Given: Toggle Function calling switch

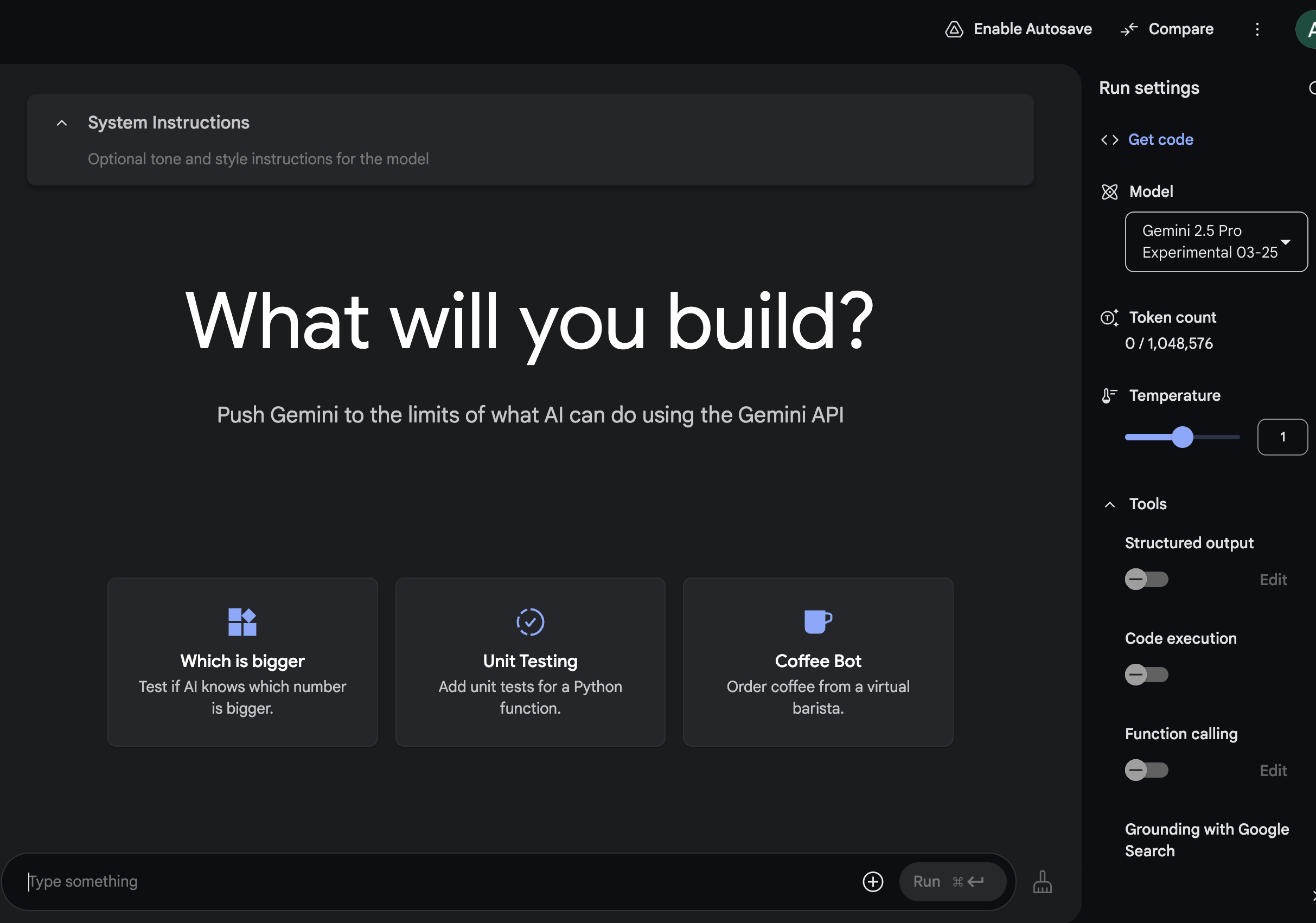Looking at the screenshot, I should click(1146, 770).
